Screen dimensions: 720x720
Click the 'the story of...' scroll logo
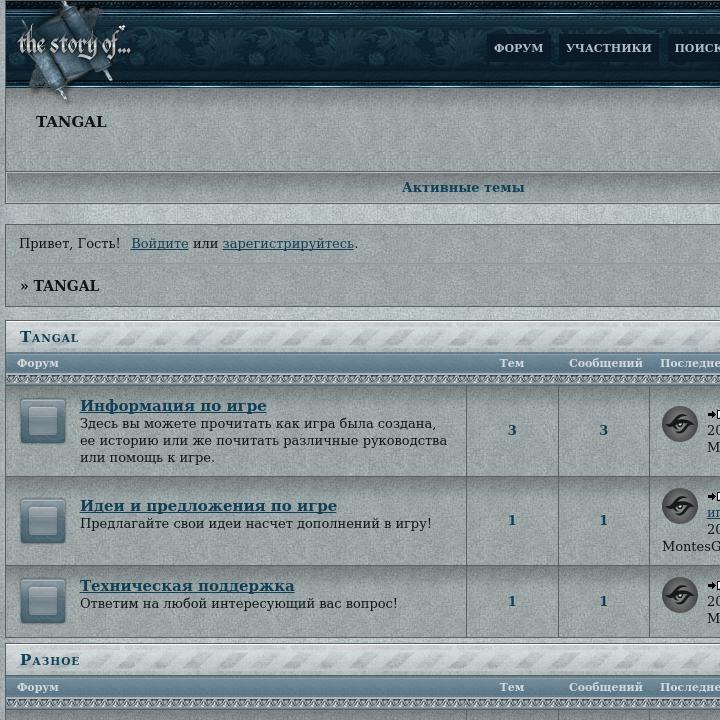click(73, 50)
